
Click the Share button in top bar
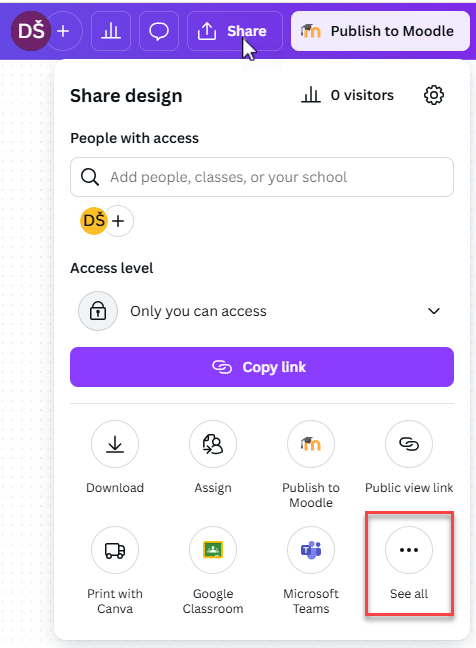pyautogui.click(x=235, y=31)
